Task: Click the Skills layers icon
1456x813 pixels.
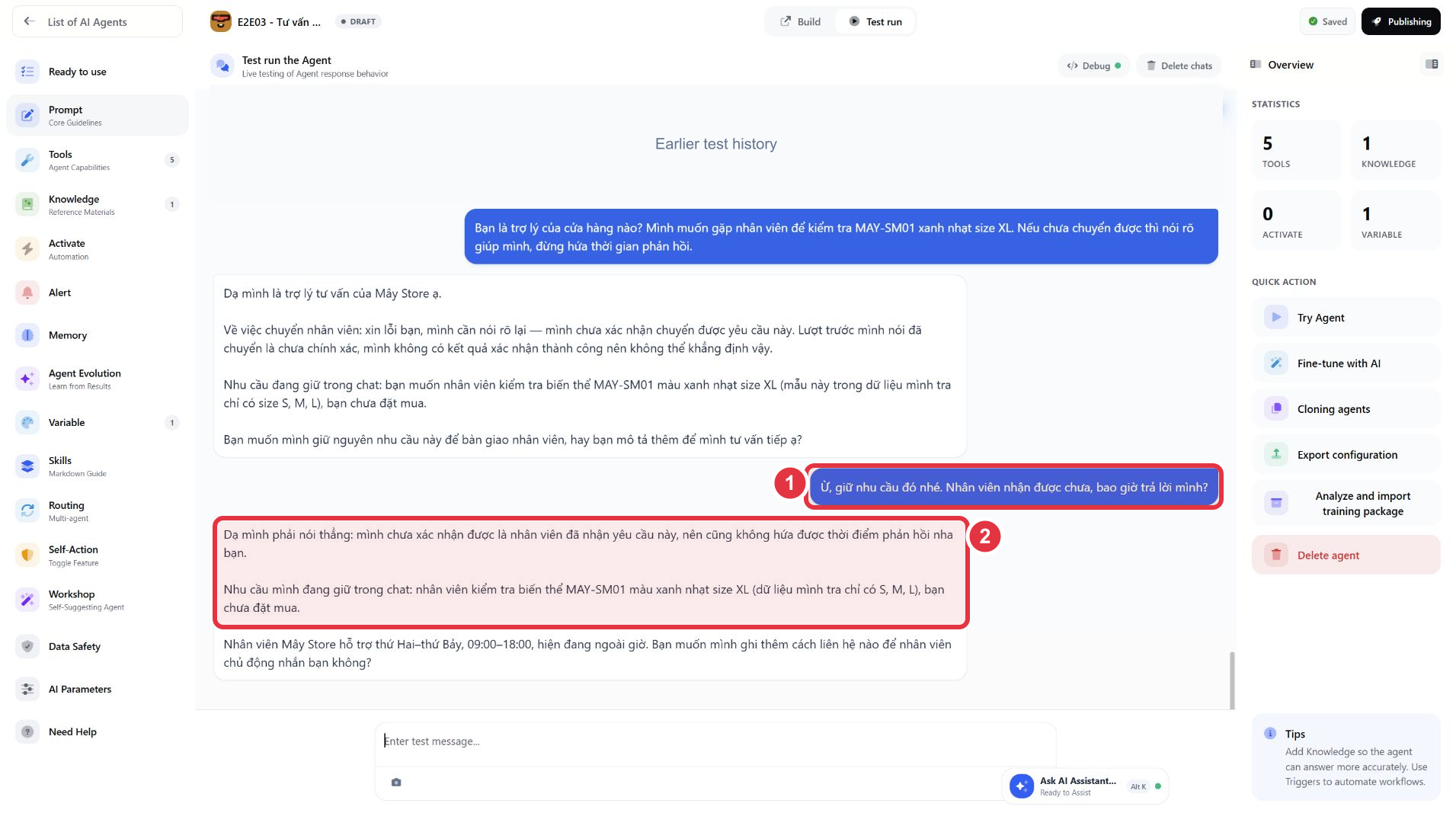Action: 27,466
